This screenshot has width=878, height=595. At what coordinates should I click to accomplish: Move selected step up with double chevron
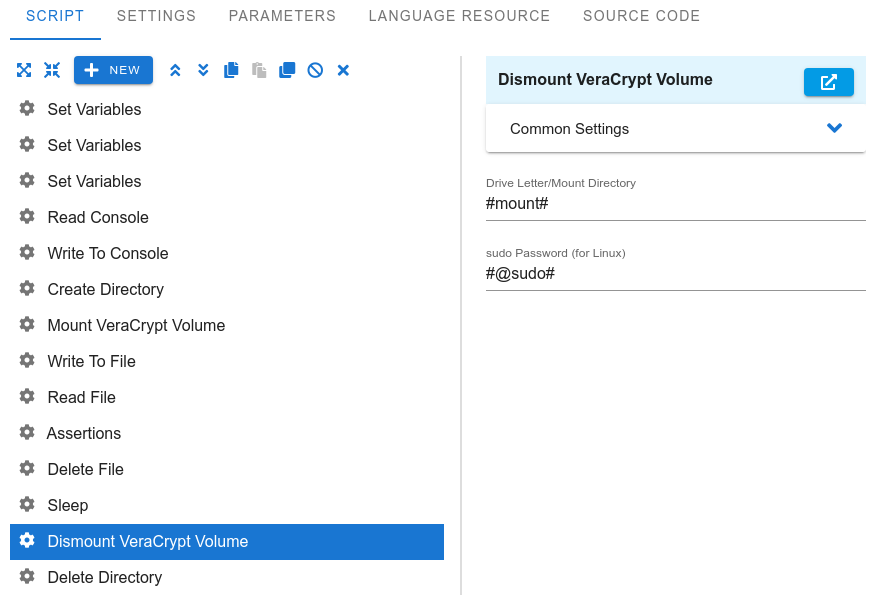(x=175, y=70)
